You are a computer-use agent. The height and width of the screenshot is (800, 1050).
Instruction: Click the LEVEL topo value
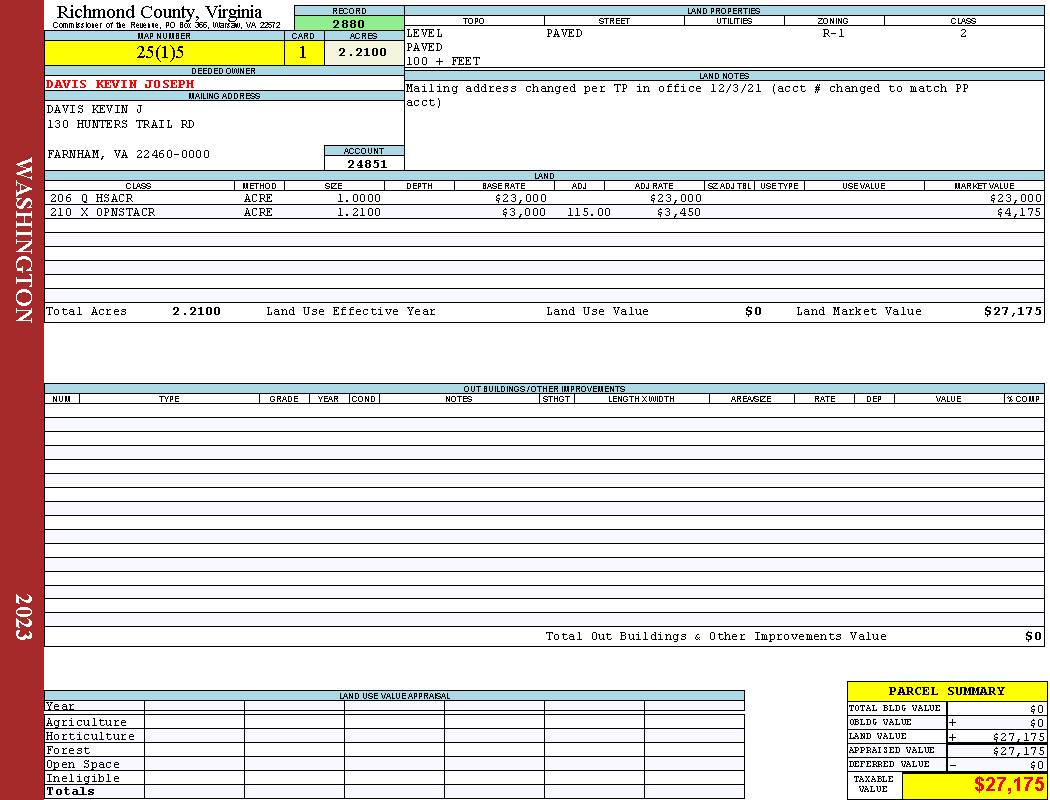[x=425, y=33]
